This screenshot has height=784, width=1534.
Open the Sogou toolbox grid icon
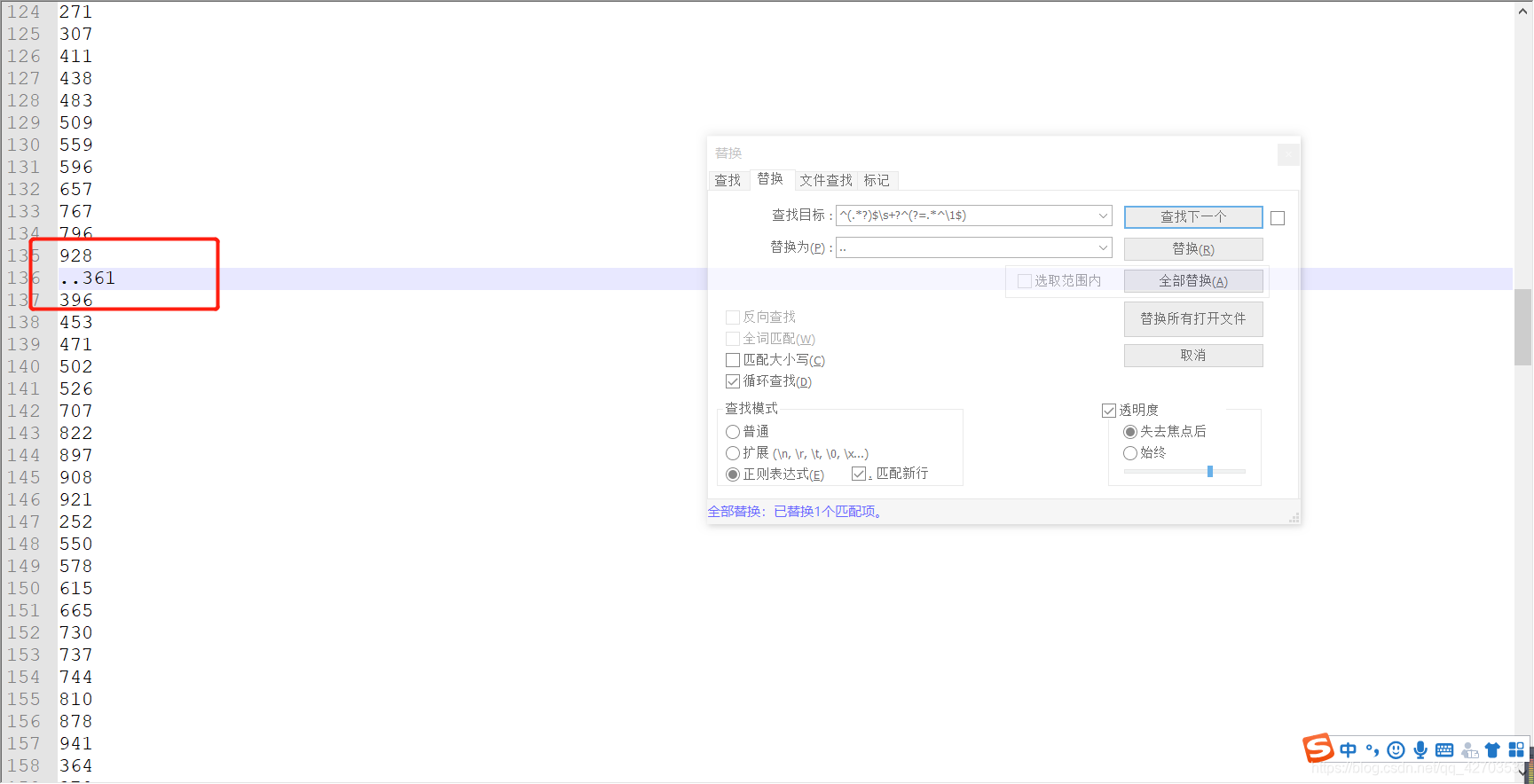[1516, 750]
